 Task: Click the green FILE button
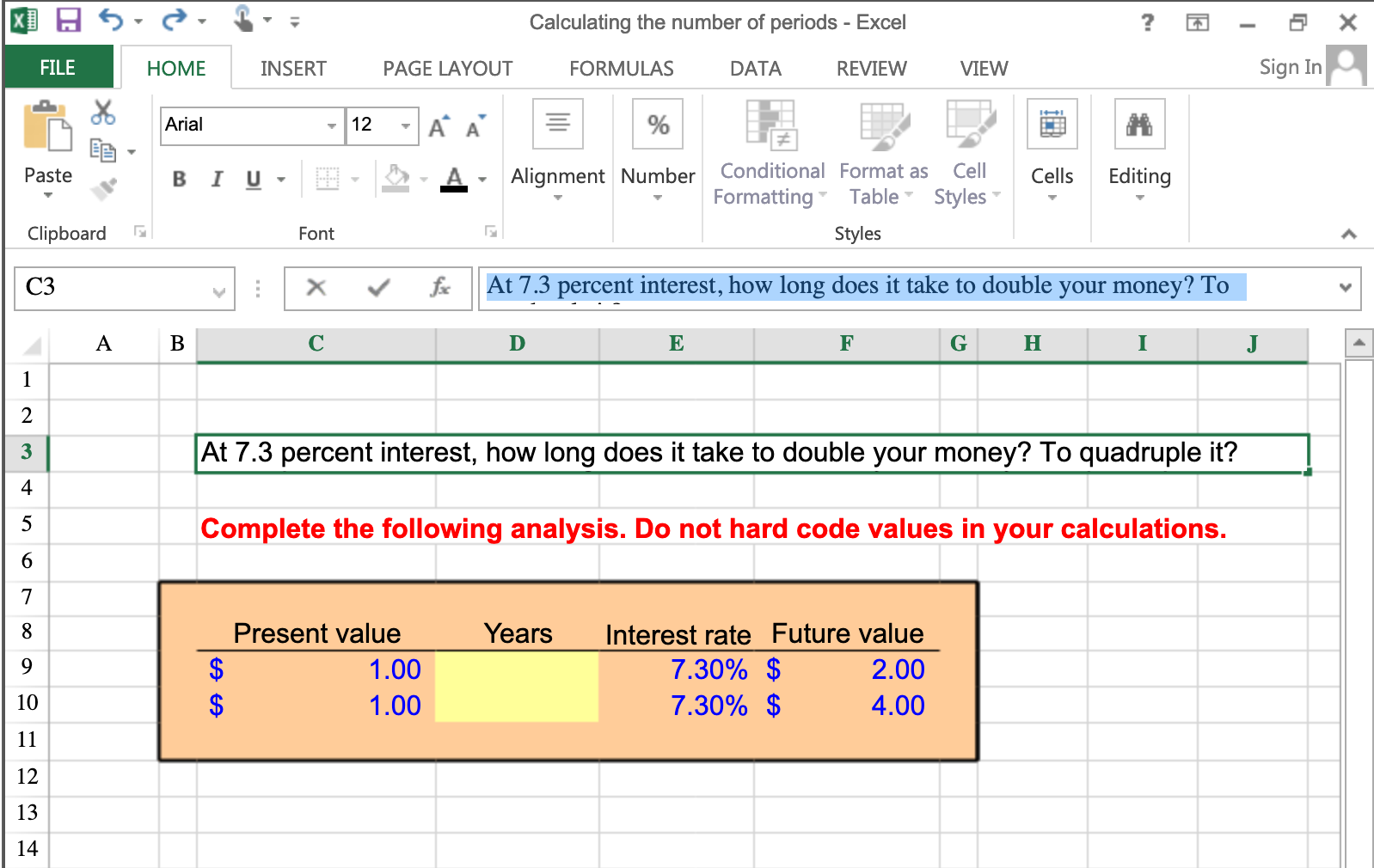point(58,67)
